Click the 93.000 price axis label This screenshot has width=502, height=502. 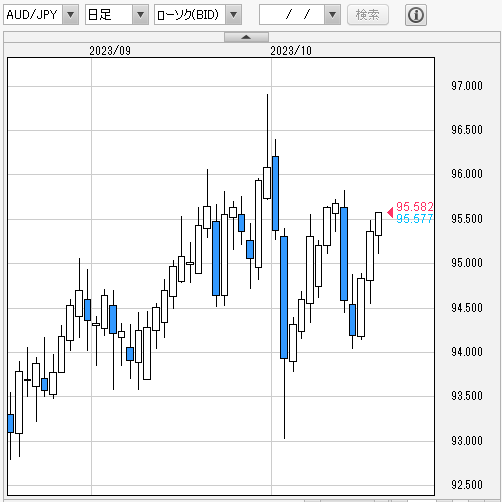click(x=467, y=441)
